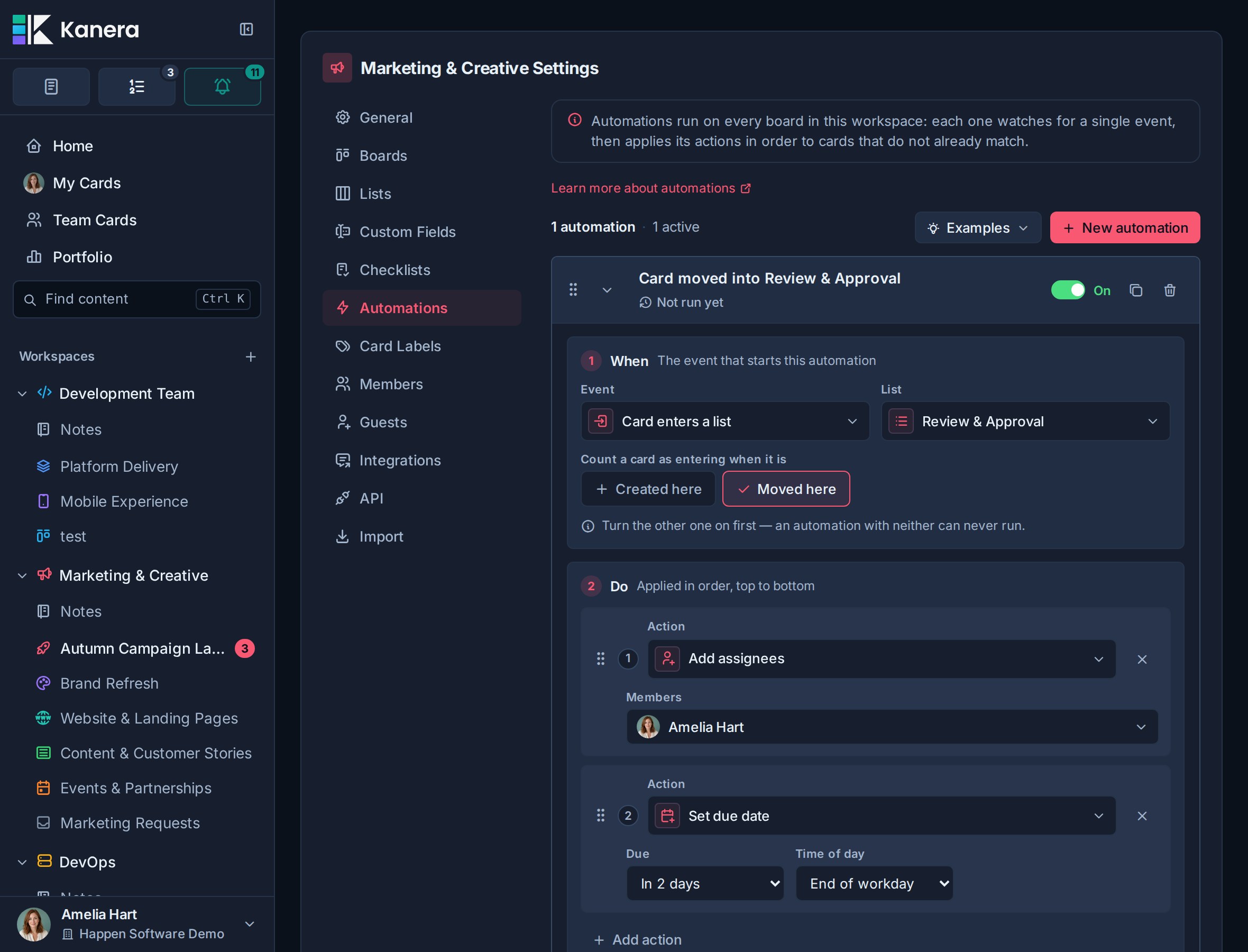
Task: Click the Marketing & Creative megaphone header icon
Action: pos(337,68)
